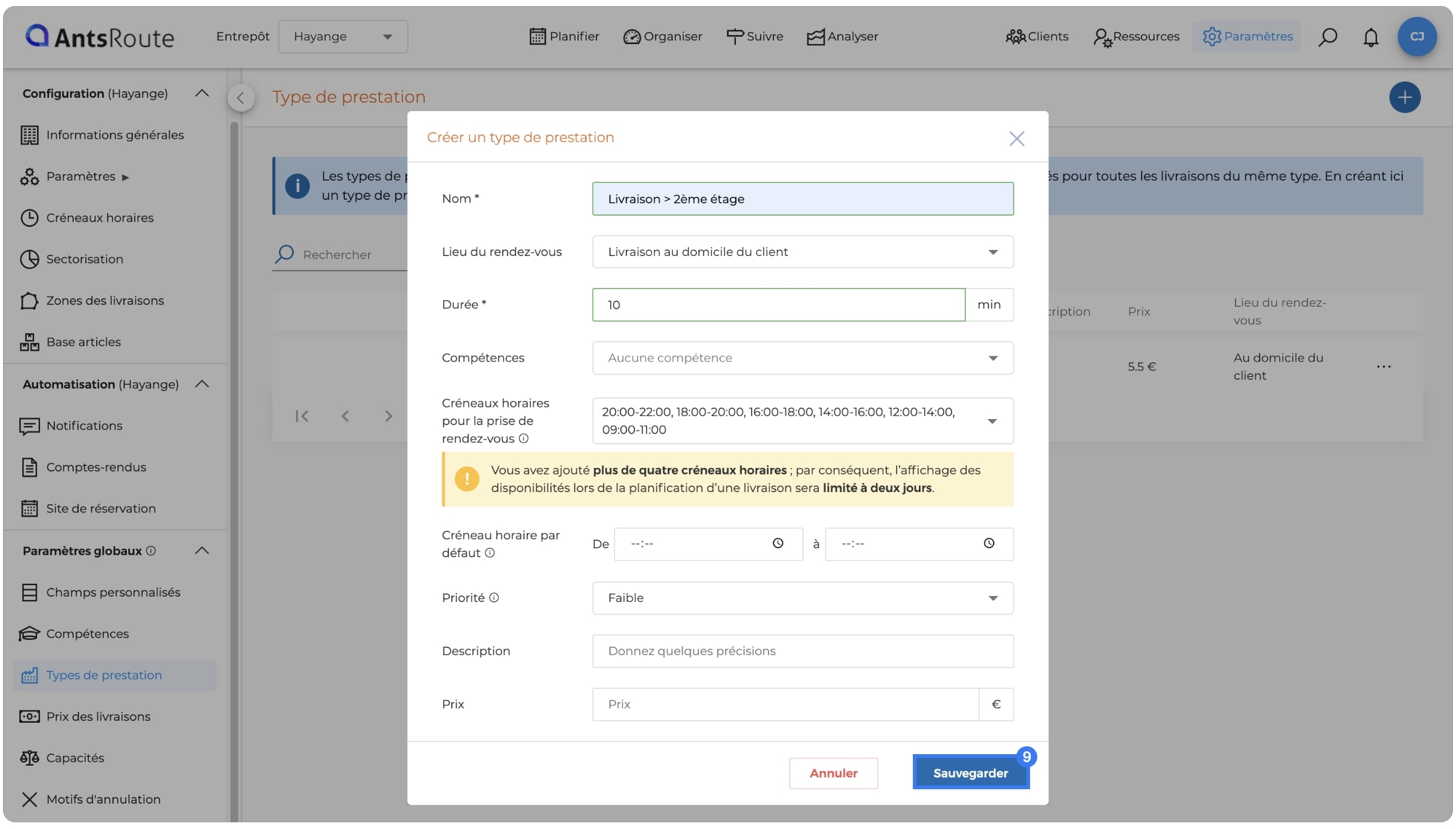Open the Créneaux horaires multi-select dropdown
Image resolution: width=1456 pixels, height=829 pixels.
(803, 421)
